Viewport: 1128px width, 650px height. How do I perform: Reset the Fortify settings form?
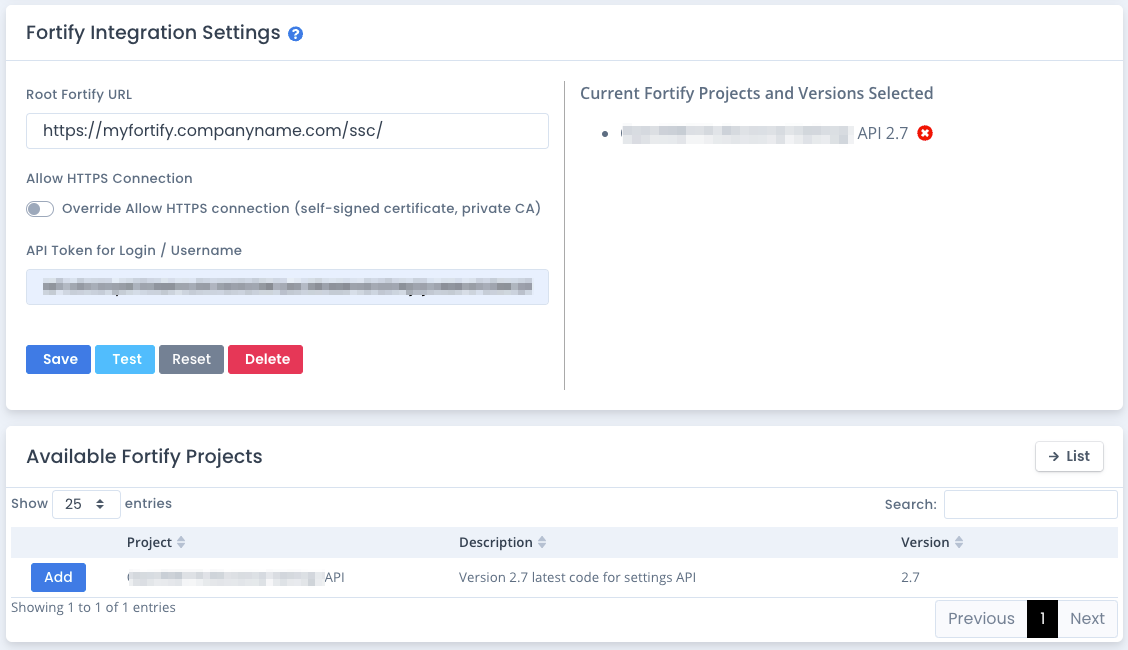tap(191, 360)
